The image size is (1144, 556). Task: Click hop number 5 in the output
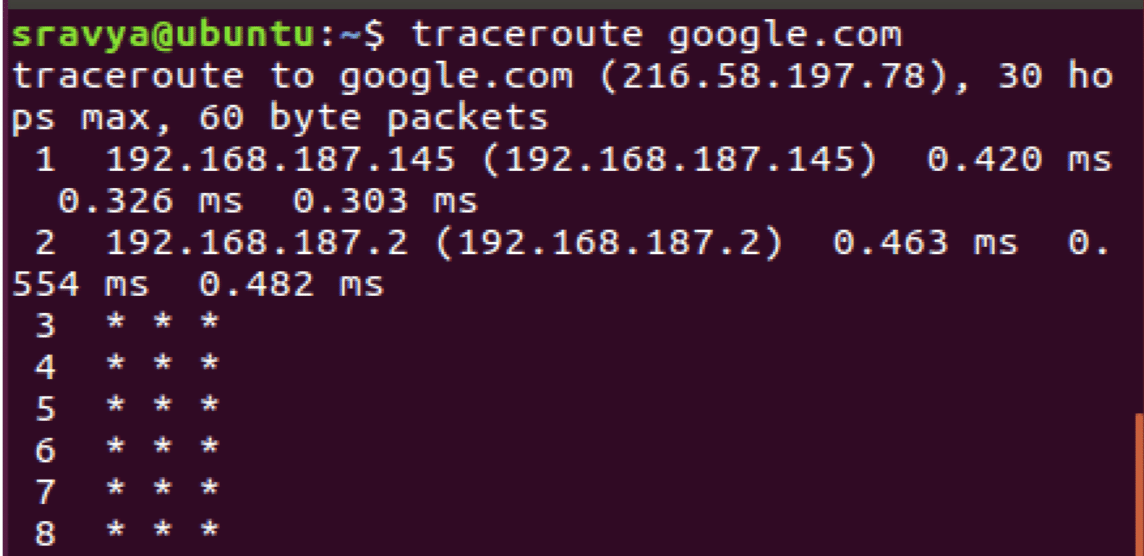46,408
